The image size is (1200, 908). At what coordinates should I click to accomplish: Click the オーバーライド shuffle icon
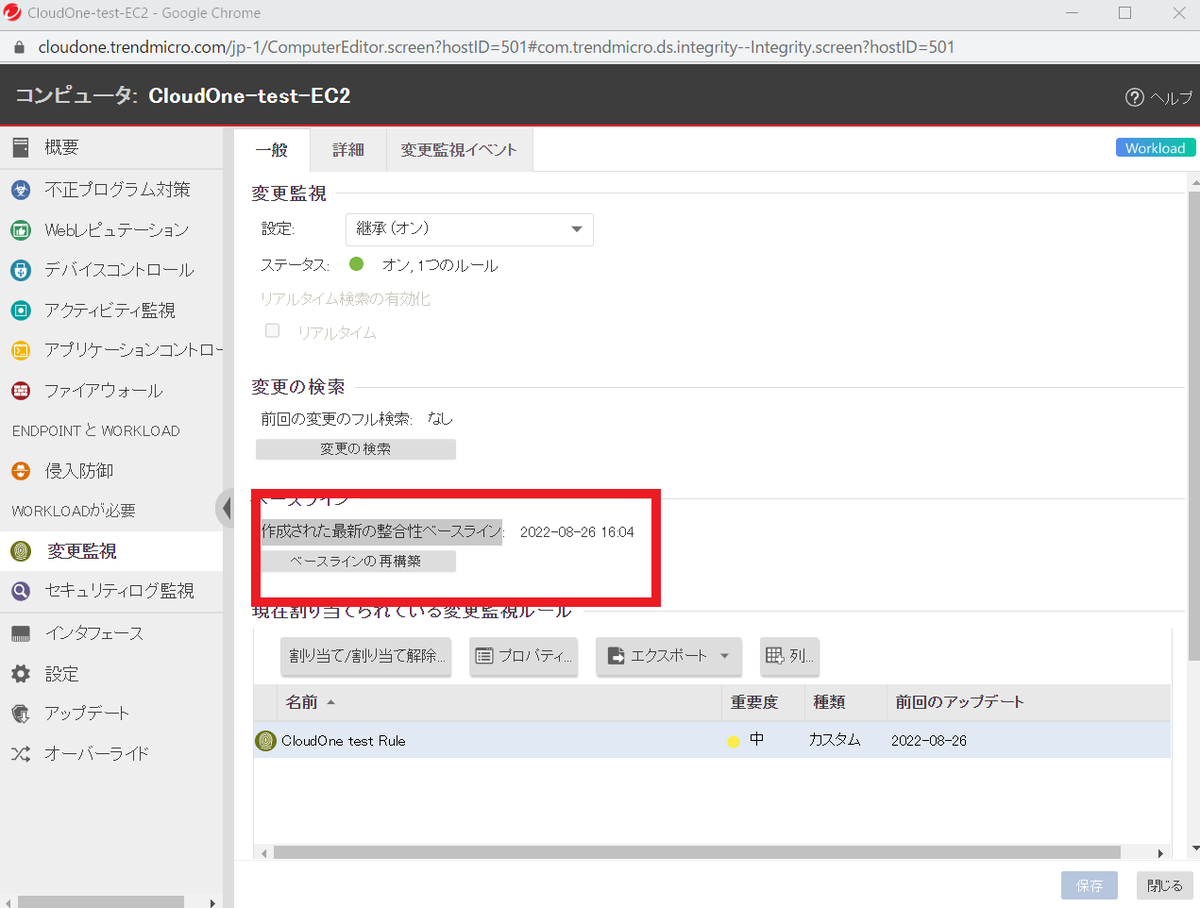pyautogui.click(x=20, y=754)
